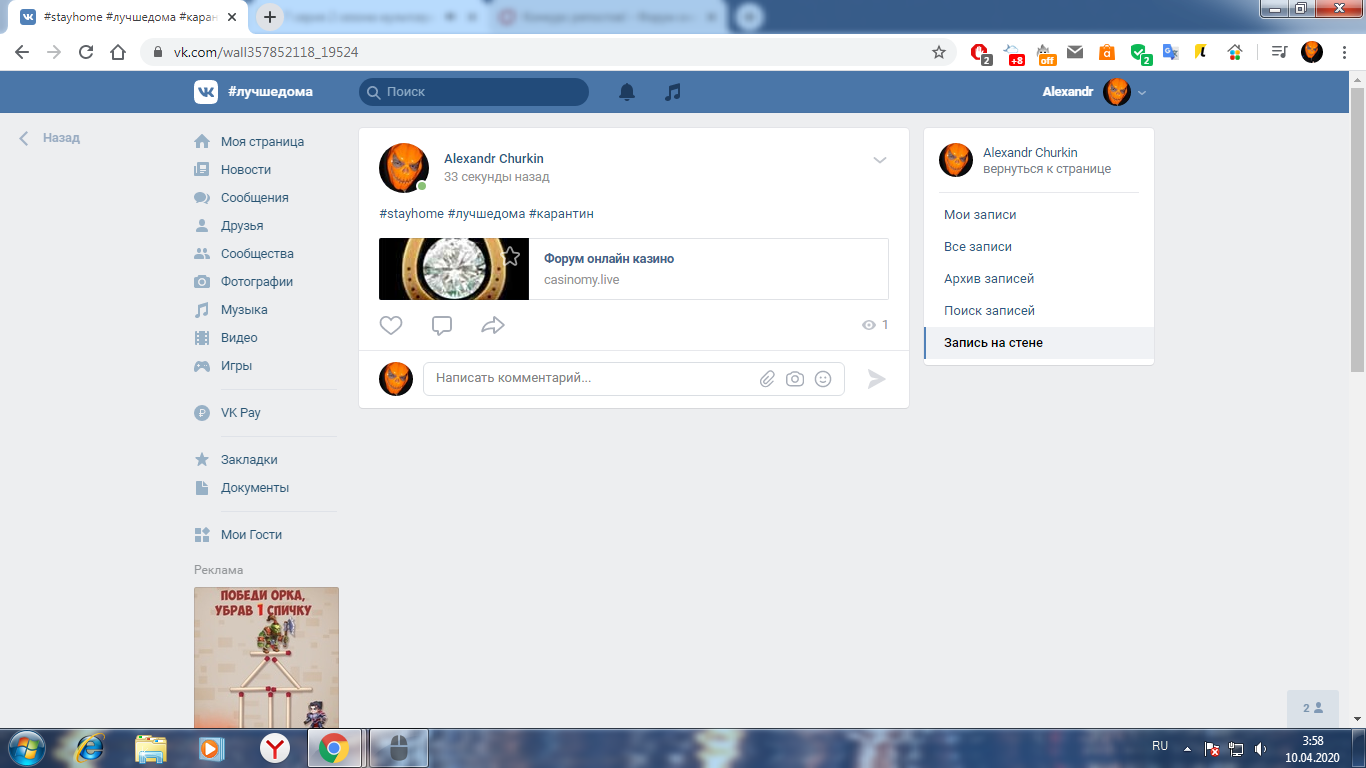
Task: Expand the Alexandr account dropdown in header
Action: (x=1142, y=92)
